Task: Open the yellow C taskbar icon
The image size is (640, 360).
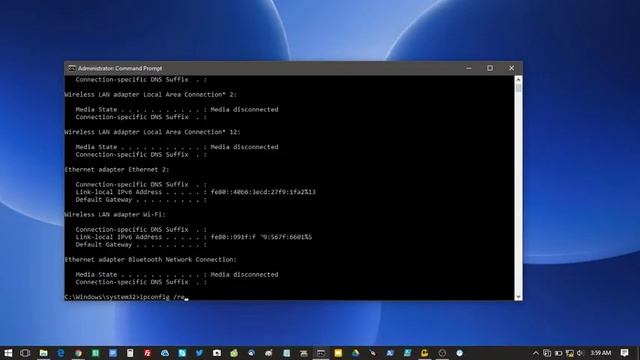Action: coord(424,353)
